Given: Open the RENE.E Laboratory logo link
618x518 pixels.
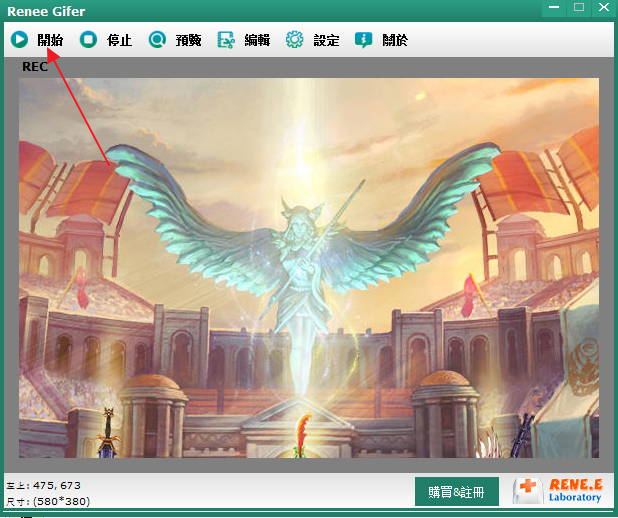Looking at the screenshot, I should pyautogui.click(x=558, y=491).
